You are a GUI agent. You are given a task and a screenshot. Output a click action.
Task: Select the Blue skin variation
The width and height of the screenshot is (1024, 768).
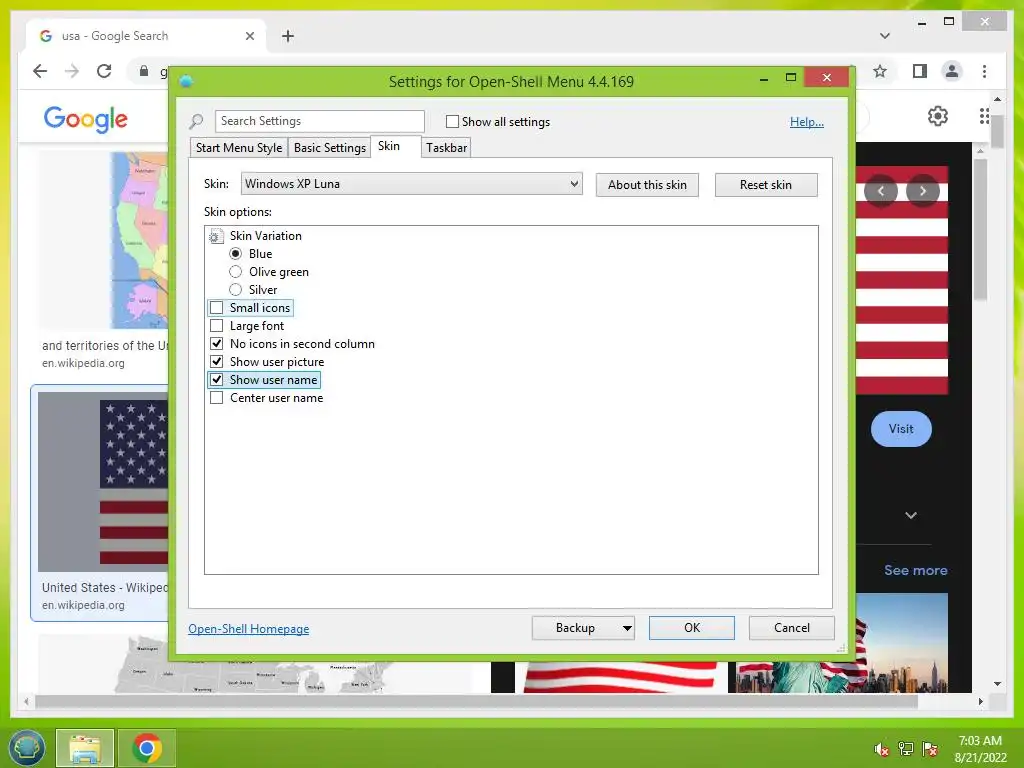point(236,253)
